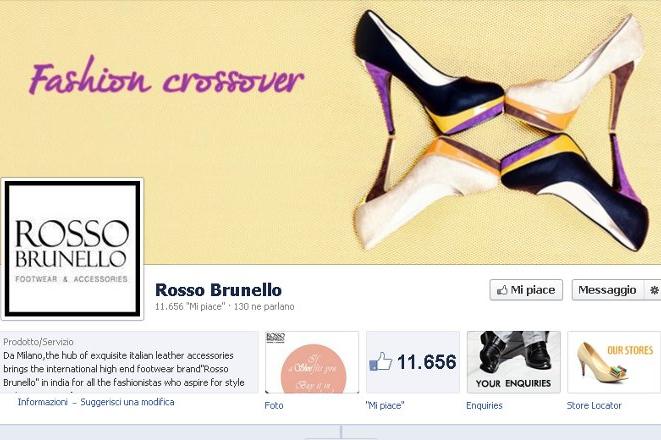This screenshot has width=661, height=440.
Task: Open the Informazioni link
Action: tap(43, 402)
